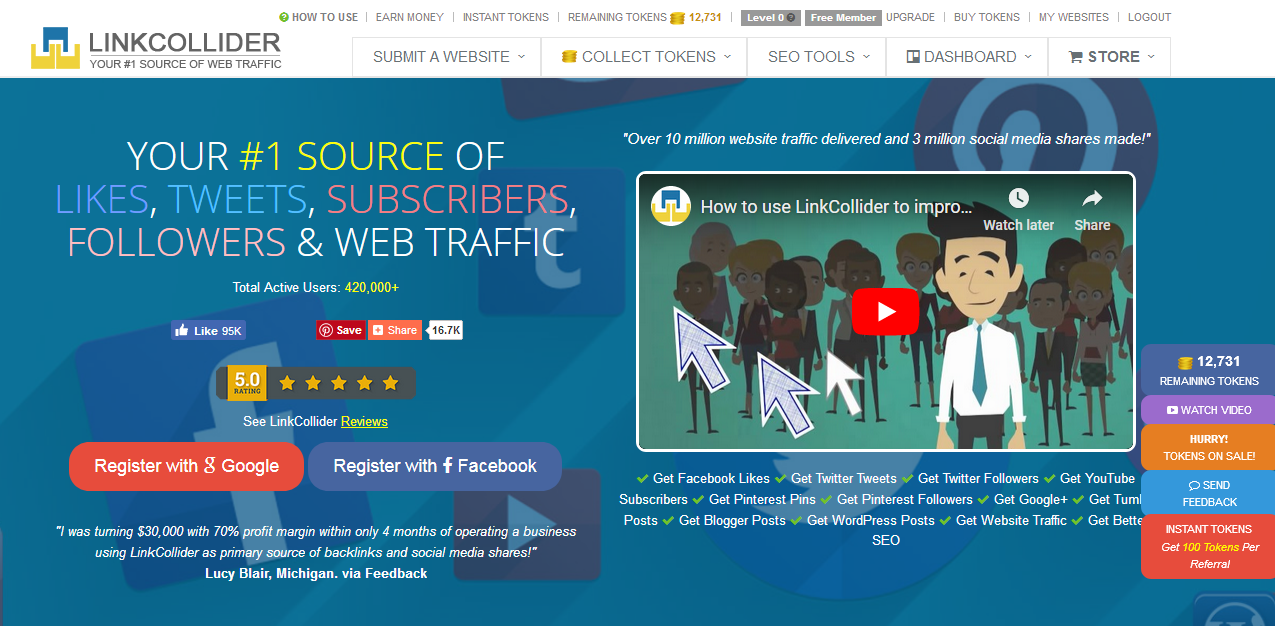Open the SEO Tools menu
The image size is (1275, 626).
[x=817, y=57]
